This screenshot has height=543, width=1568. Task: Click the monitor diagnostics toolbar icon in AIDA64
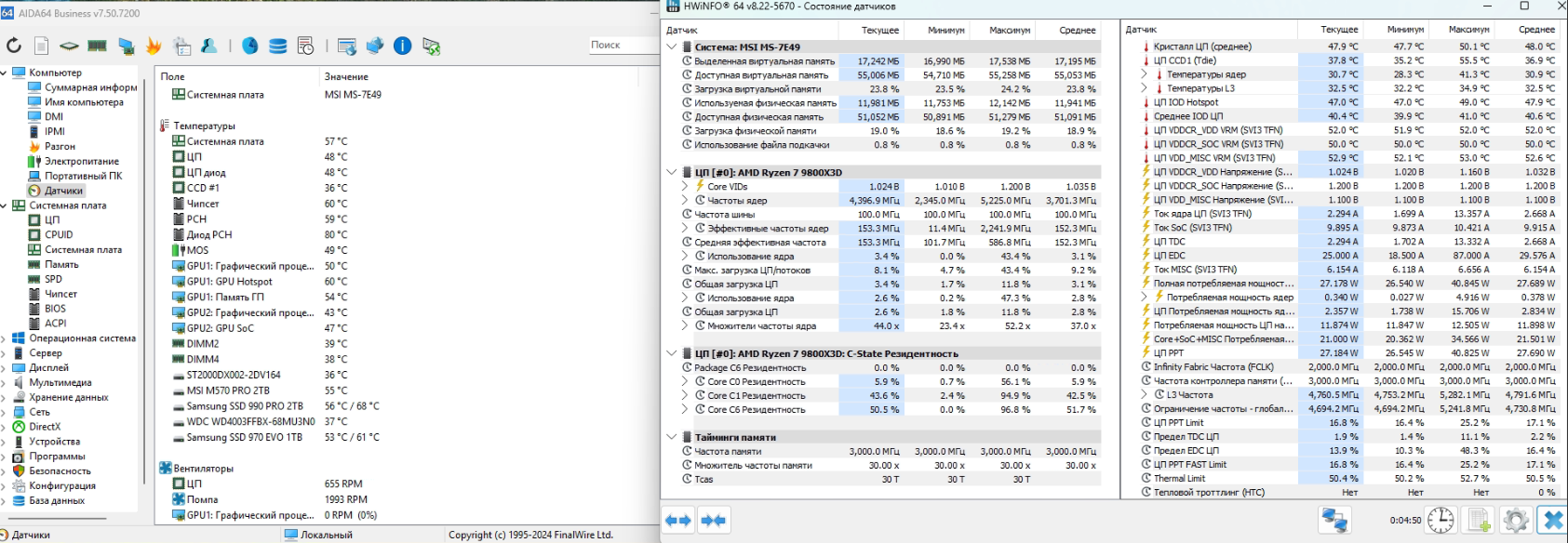pyautogui.click(x=127, y=46)
